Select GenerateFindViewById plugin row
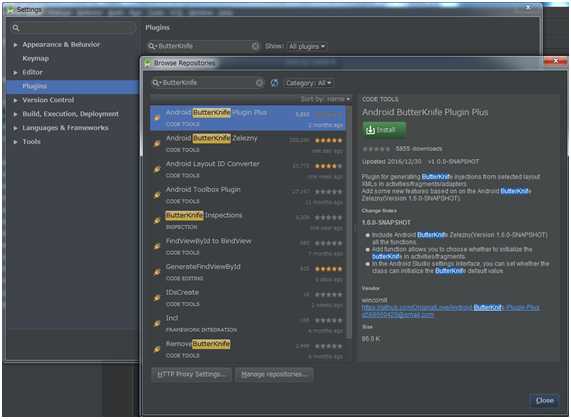The height and width of the screenshot is (419, 571). coord(248,272)
